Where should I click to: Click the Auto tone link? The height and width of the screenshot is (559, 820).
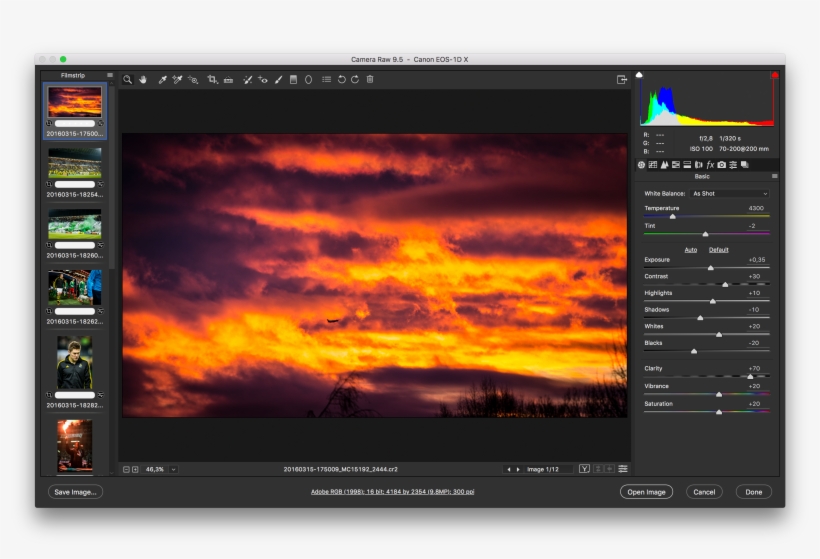tap(691, 250)
